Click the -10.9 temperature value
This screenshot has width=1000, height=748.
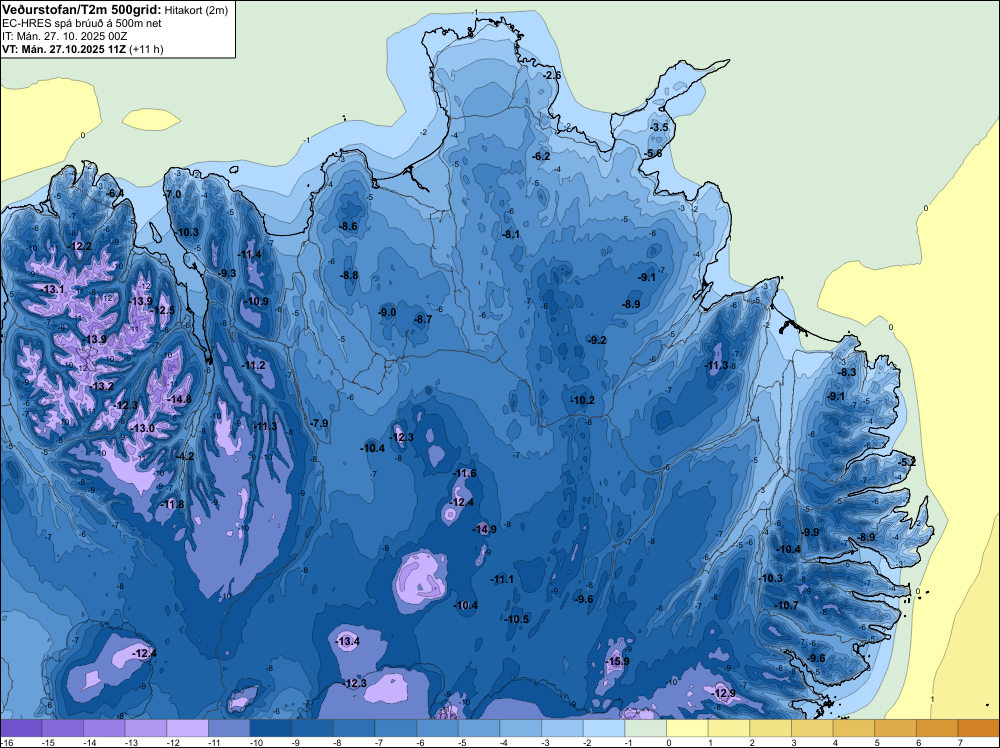coord(256,302)
